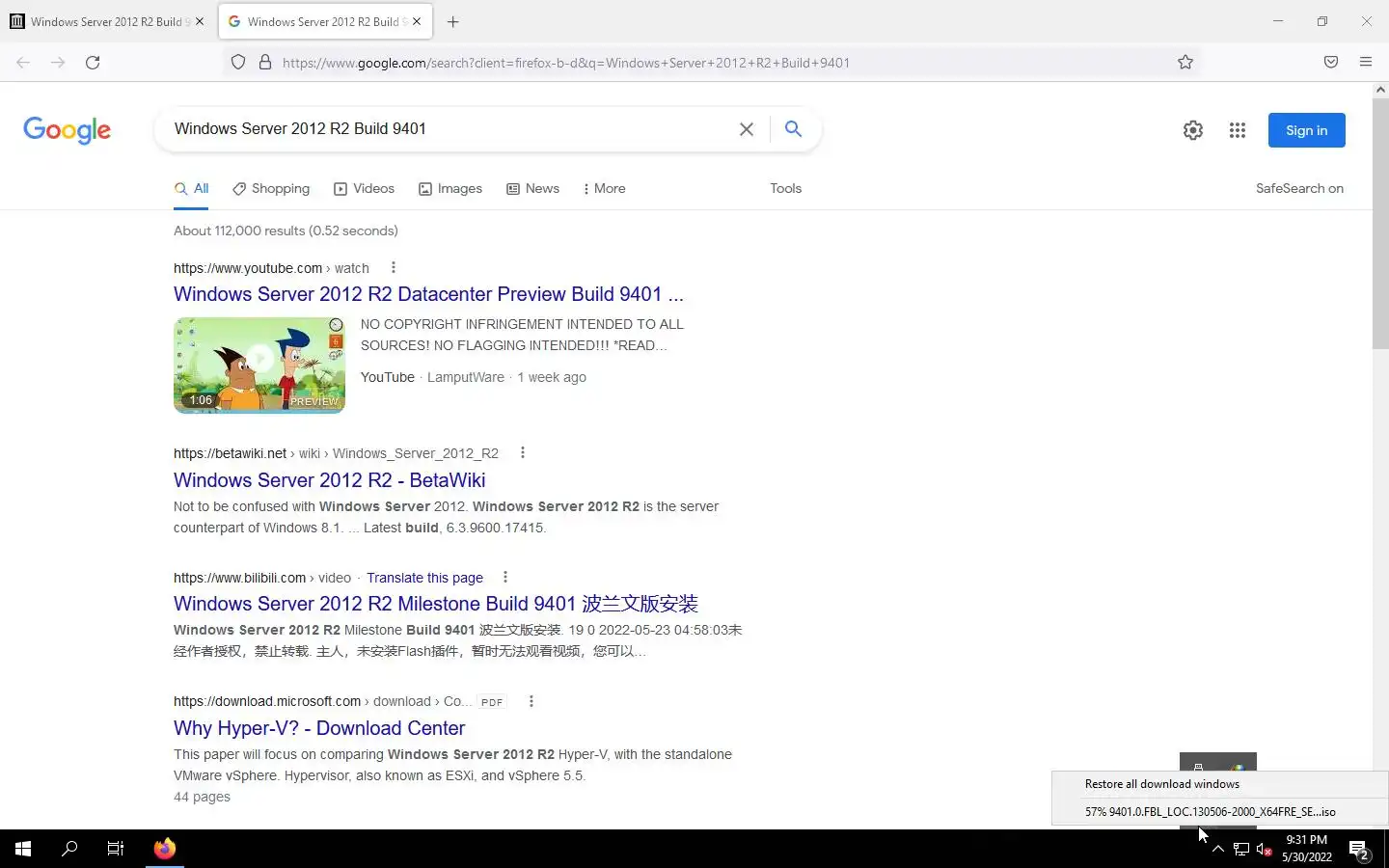The image size is (1389, 868).
Task: Click Translate this page link
Action: coord(424,578)
